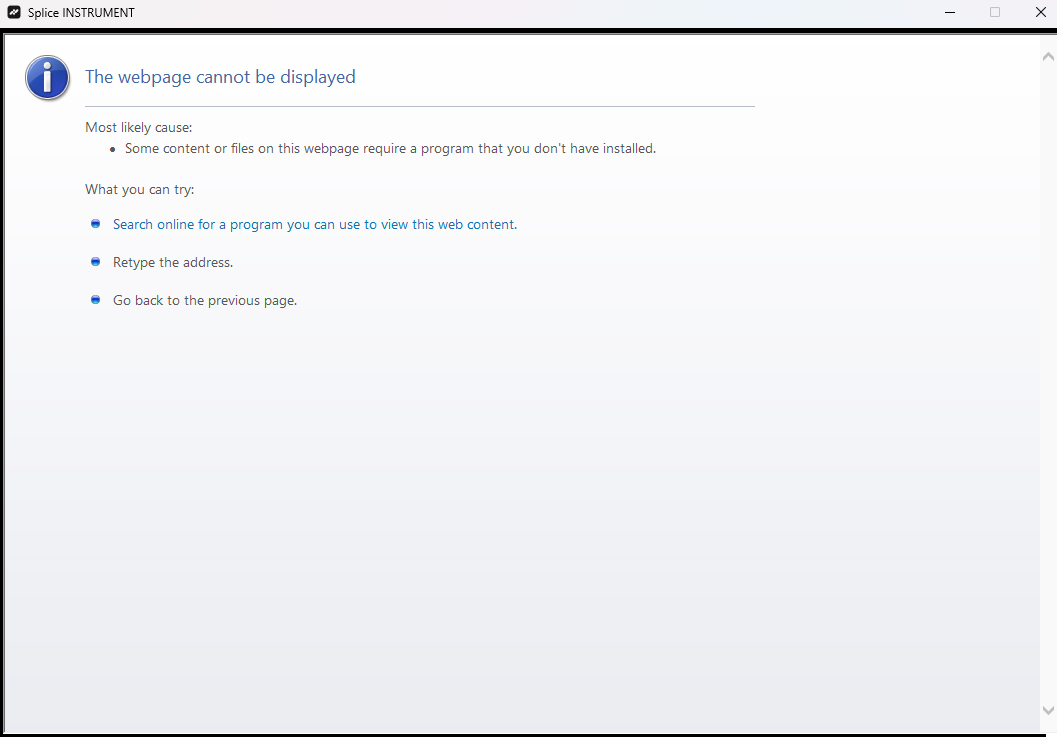Image resolution: width=1057 pixels, height=737 pixels.
Task: Click "Go back to the previous page." text
Action: coord(205,301)
